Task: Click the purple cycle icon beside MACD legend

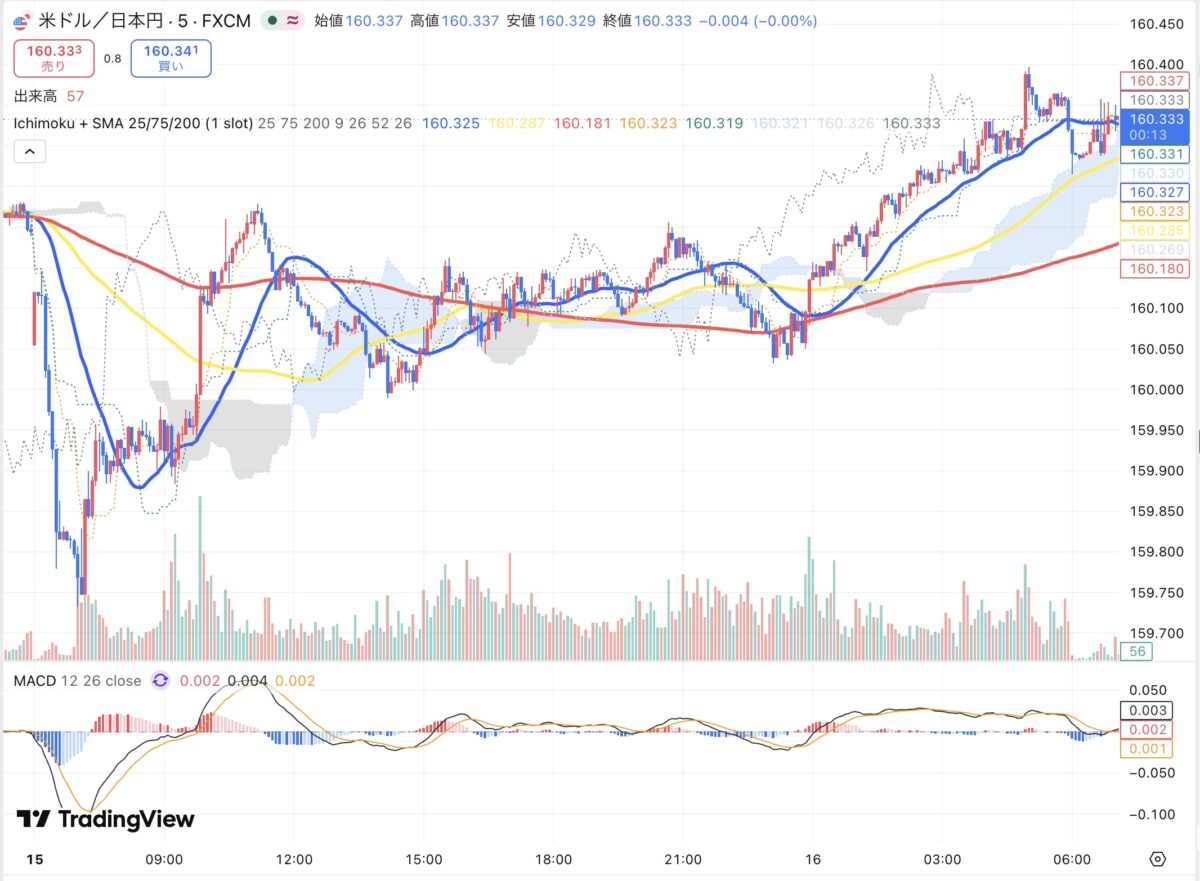Action: pos(160,681)
